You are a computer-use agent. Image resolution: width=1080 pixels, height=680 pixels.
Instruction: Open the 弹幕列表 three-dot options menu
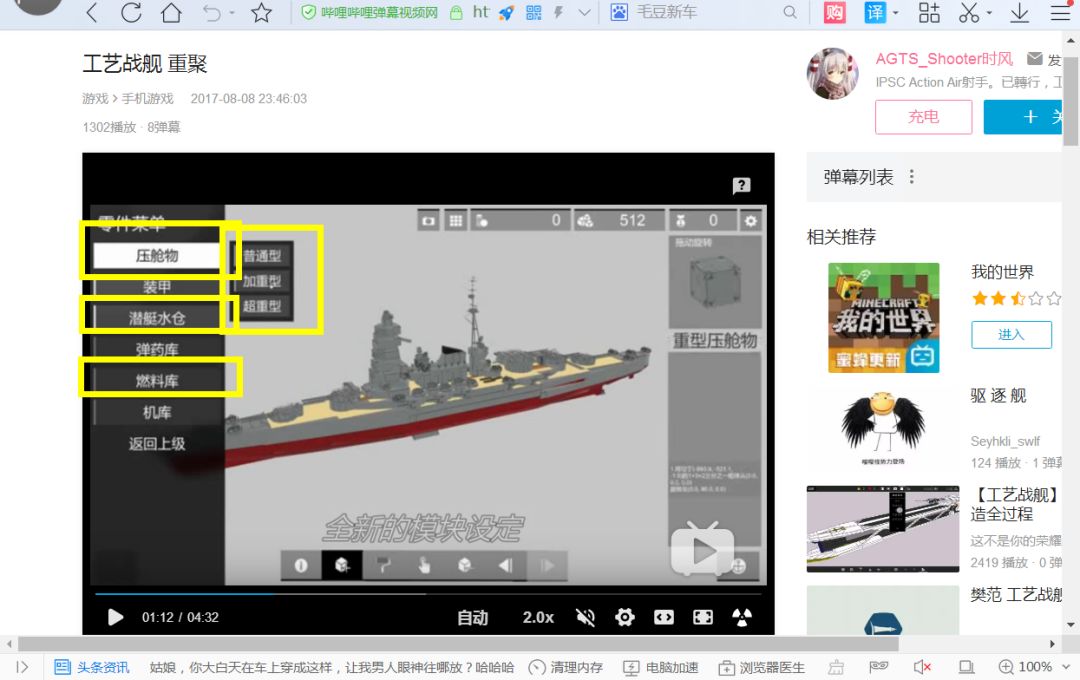912,177
